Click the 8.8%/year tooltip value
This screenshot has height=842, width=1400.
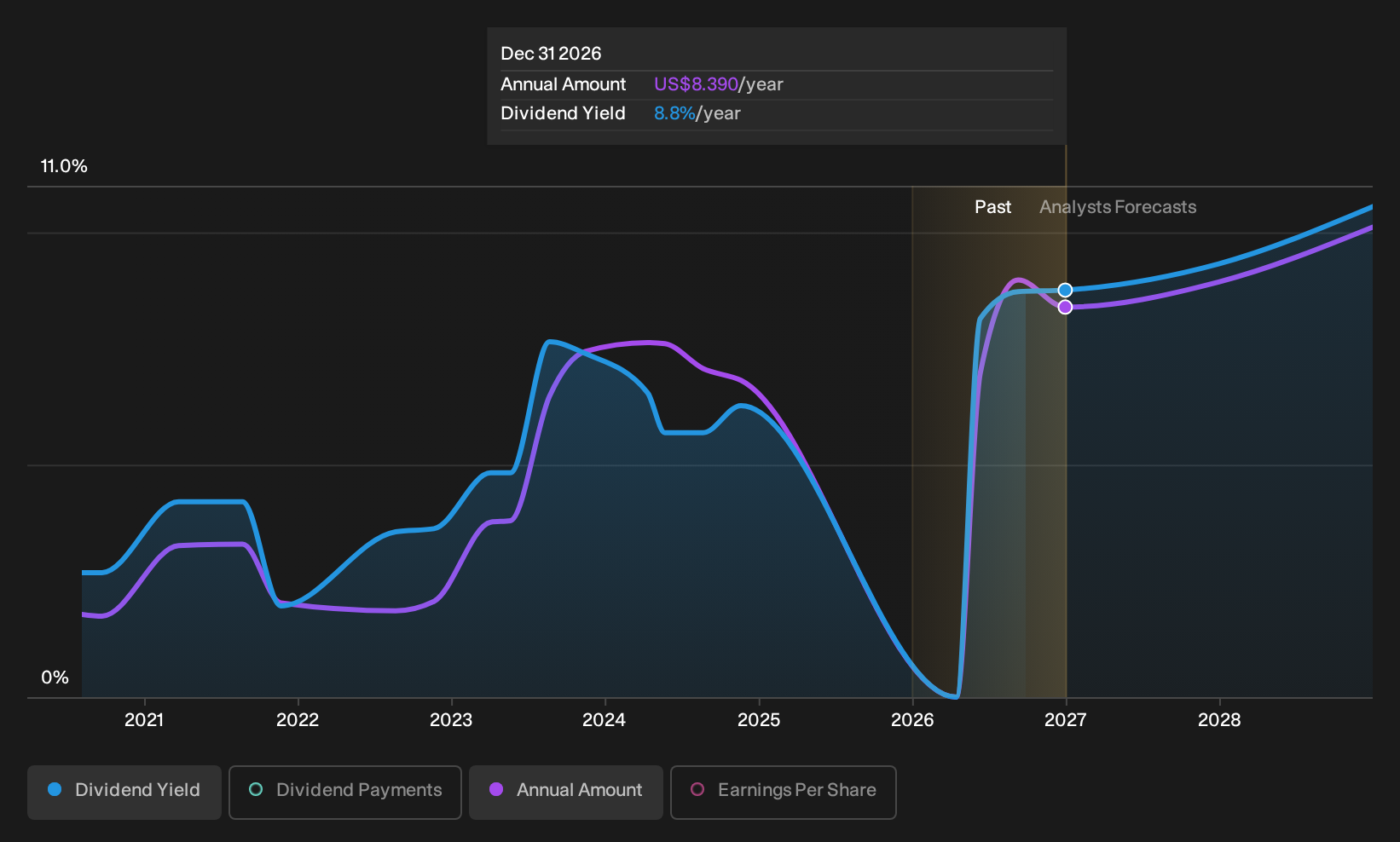tap(697, 113)
